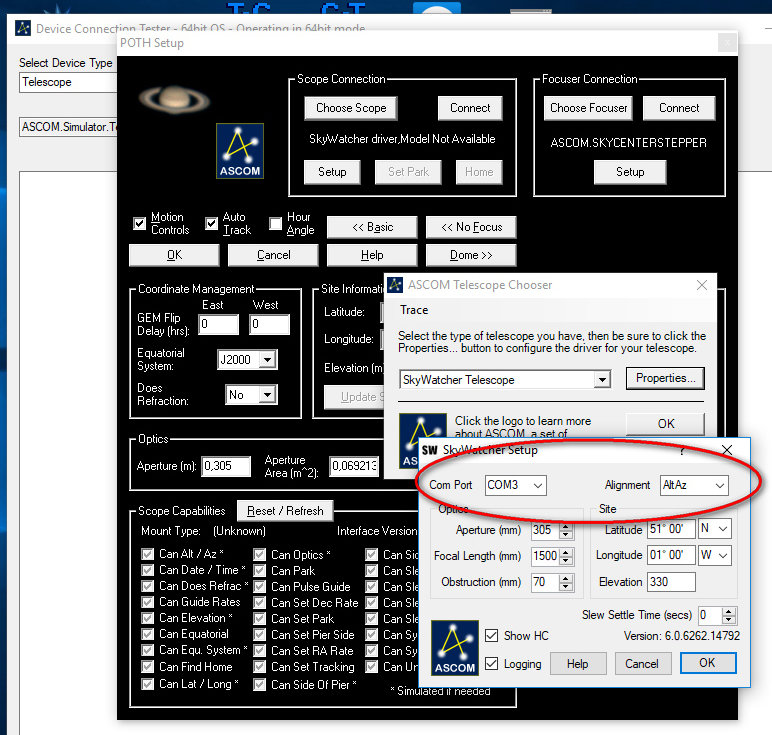Click GEM Flip Delay East field
The width and height of the screenshot is (772, 735).
[219, 324]
